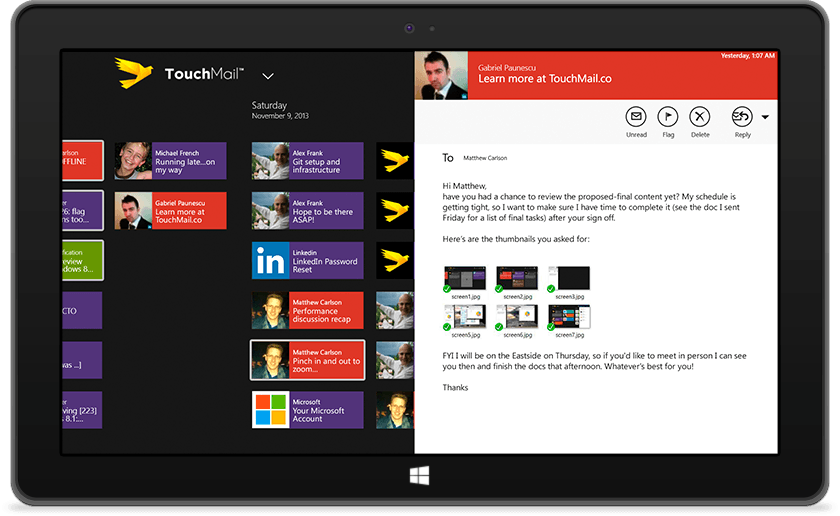Open bird-icon tile beside LinkedIn message
The height and width of the screenshot is (516, 840).
click(395, 260)
